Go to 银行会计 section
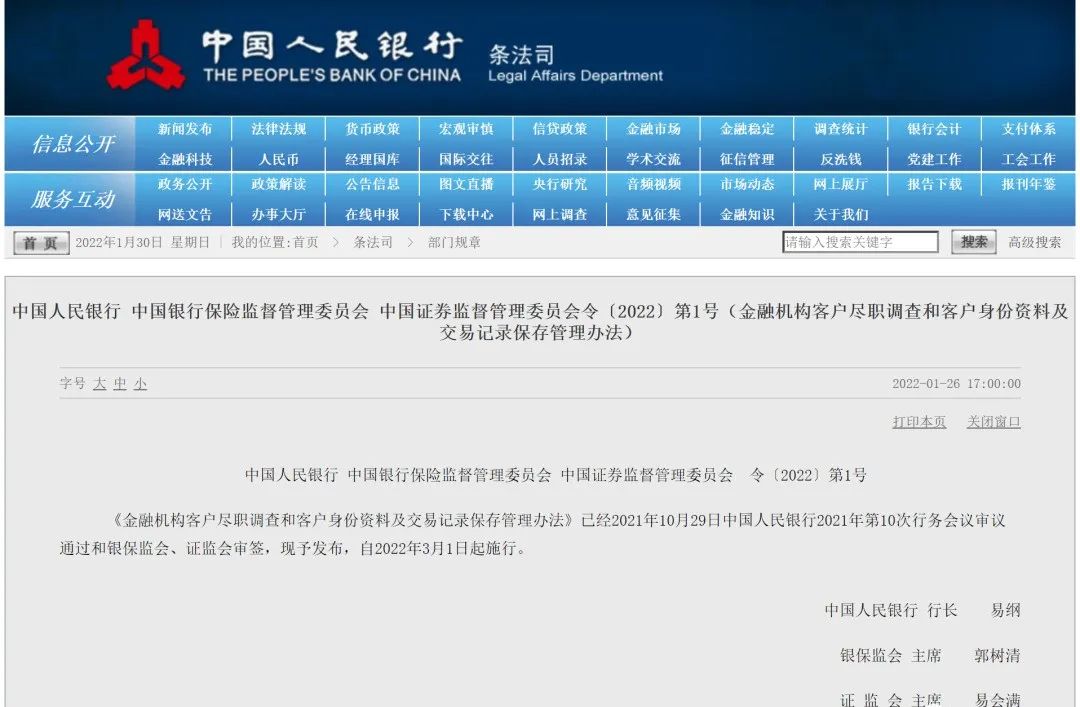This screenshot has height=707, width=1080. click(x=935, y=129)
